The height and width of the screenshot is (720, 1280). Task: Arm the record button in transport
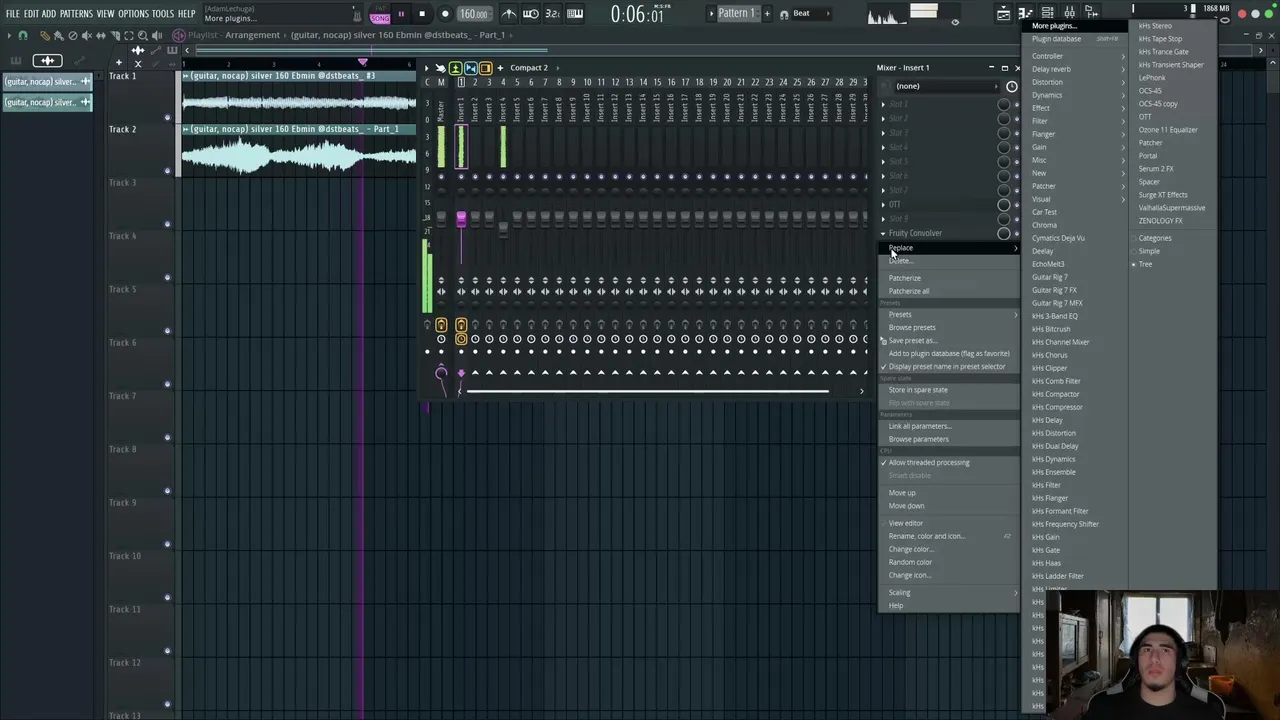pos(445,14)
